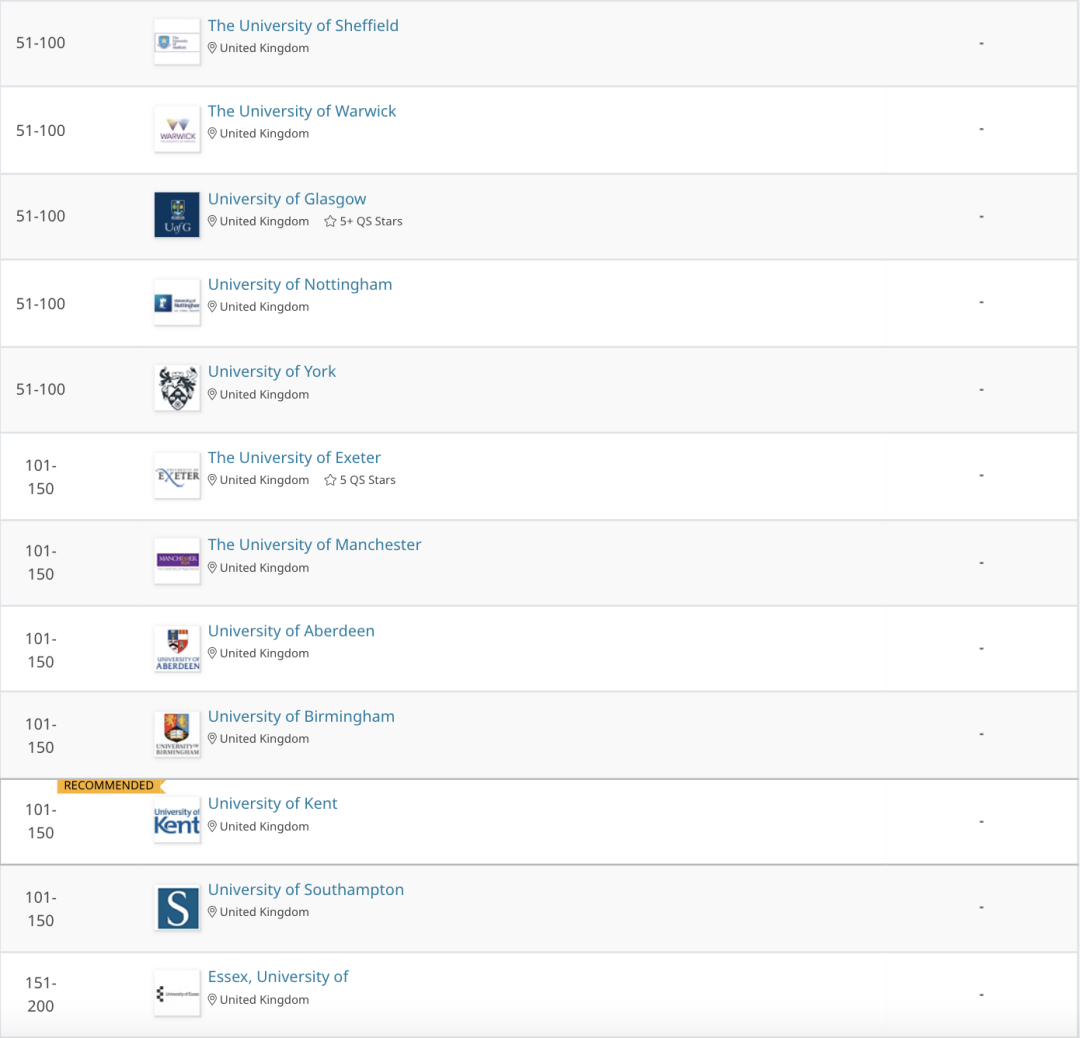
Task: Click the 51-100 rank for Glasgow
Action: click(x=41, y=216)
